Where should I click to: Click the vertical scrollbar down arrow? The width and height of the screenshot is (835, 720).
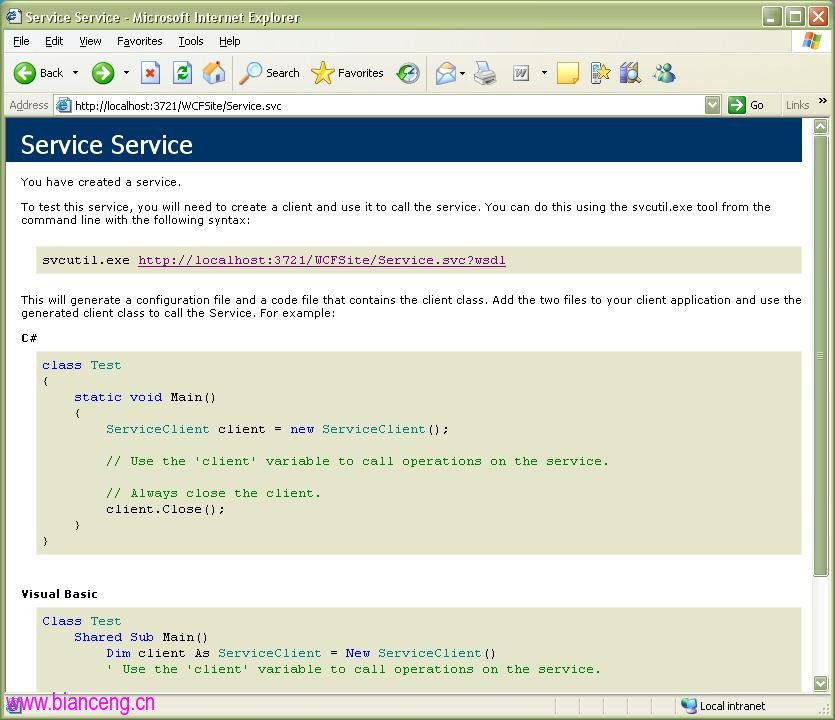click(x=821, y=683)
